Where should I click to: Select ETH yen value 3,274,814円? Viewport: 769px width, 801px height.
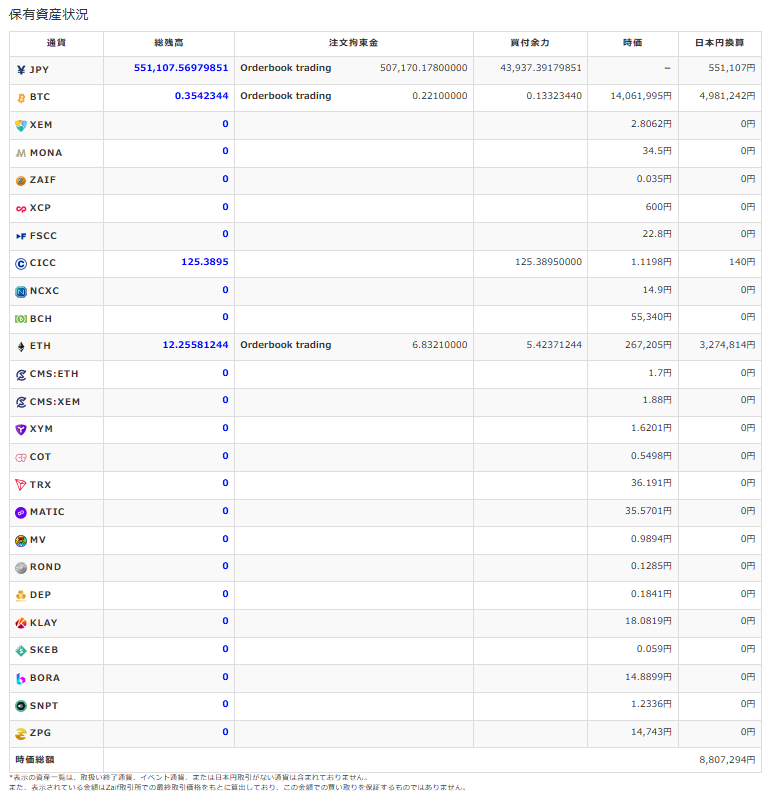[727, 345]
